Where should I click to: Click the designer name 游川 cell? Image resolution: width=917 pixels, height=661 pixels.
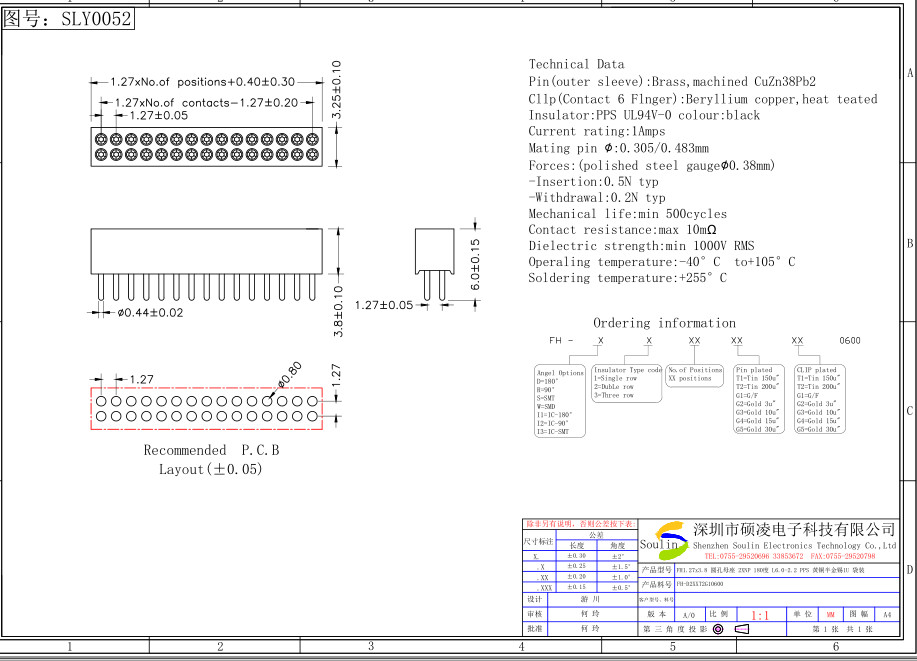[x=590, y=599]
